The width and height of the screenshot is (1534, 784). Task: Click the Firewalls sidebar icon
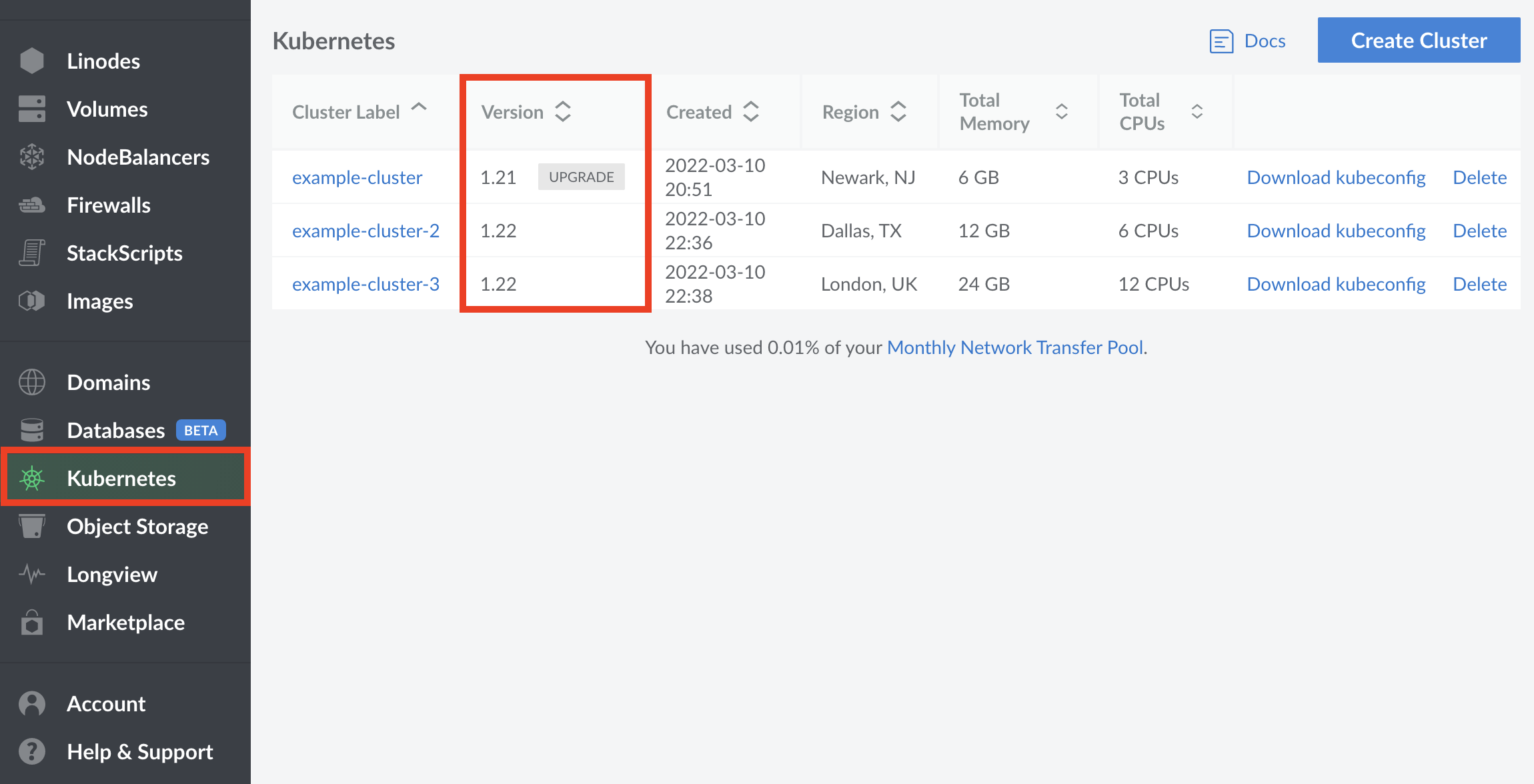click(x=31, y=204)
